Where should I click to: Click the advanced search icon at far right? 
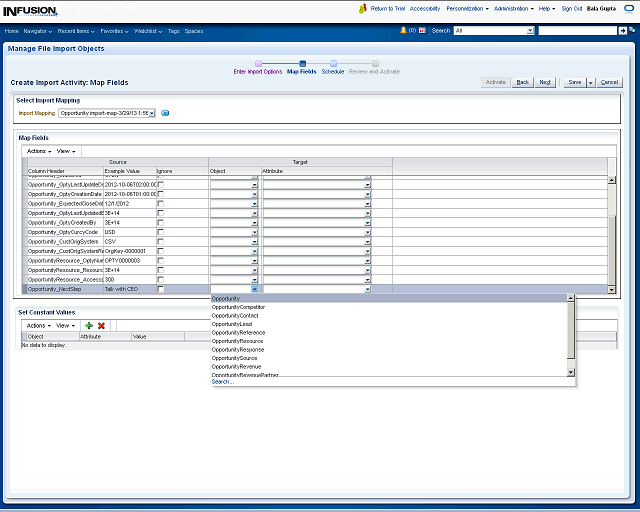pyautogui.click(x=632, y=31)
